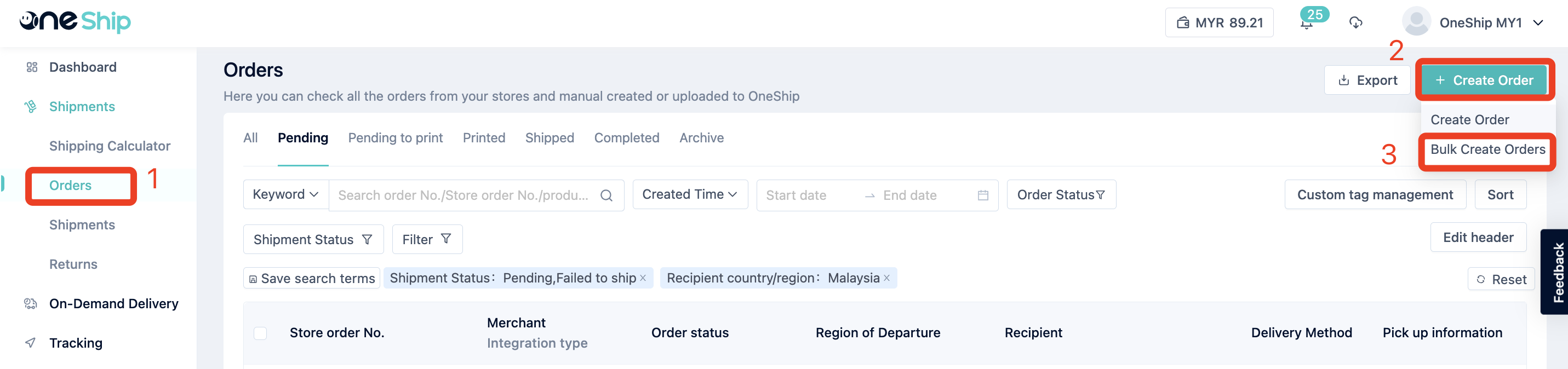The image size is (1568, 369).
Task: Remove the Recipient country/region Malaysia tag
Action: pyautogui.click(x=887, y=279)
